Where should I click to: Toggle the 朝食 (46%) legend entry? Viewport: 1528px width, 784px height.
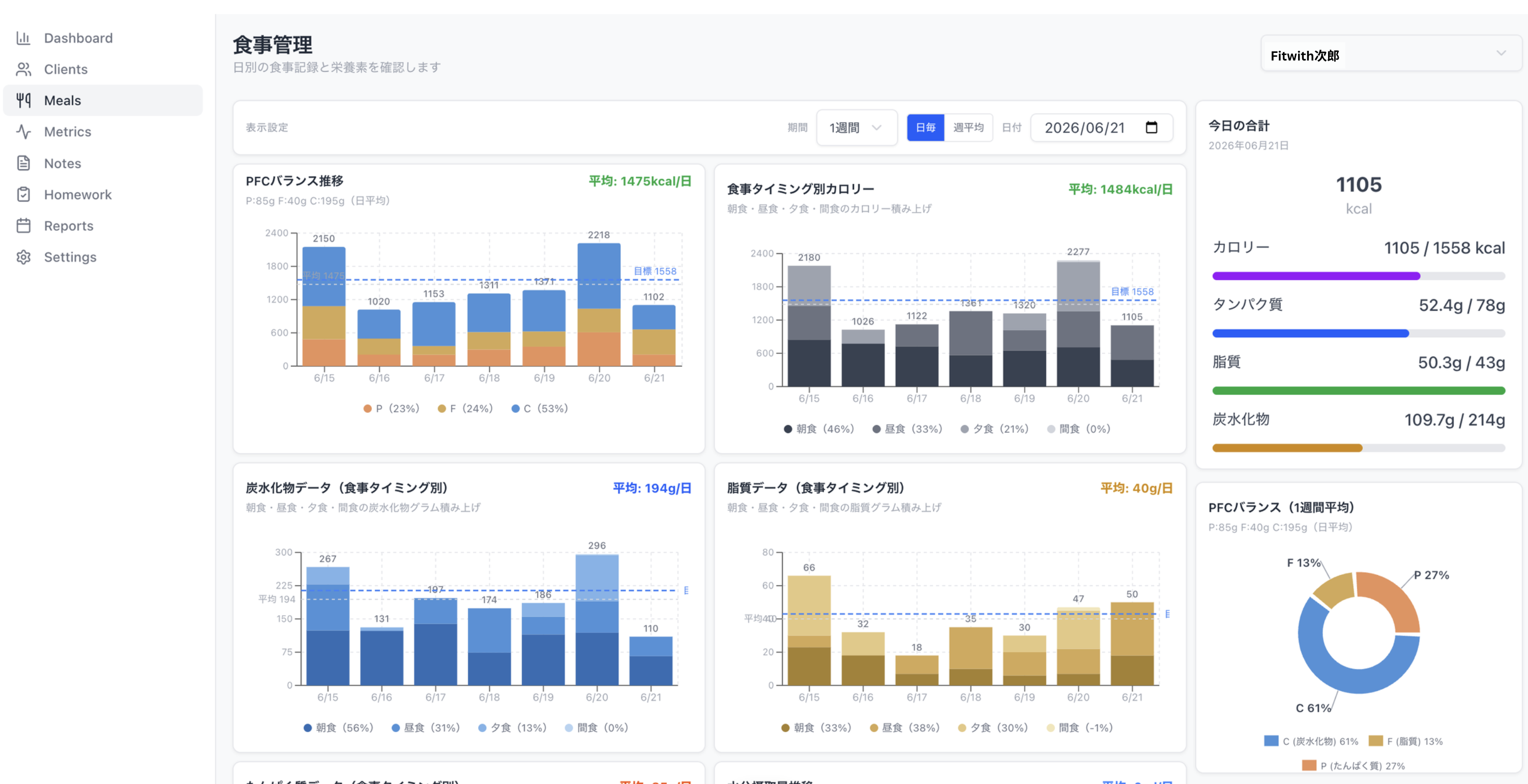click(818, 429)
